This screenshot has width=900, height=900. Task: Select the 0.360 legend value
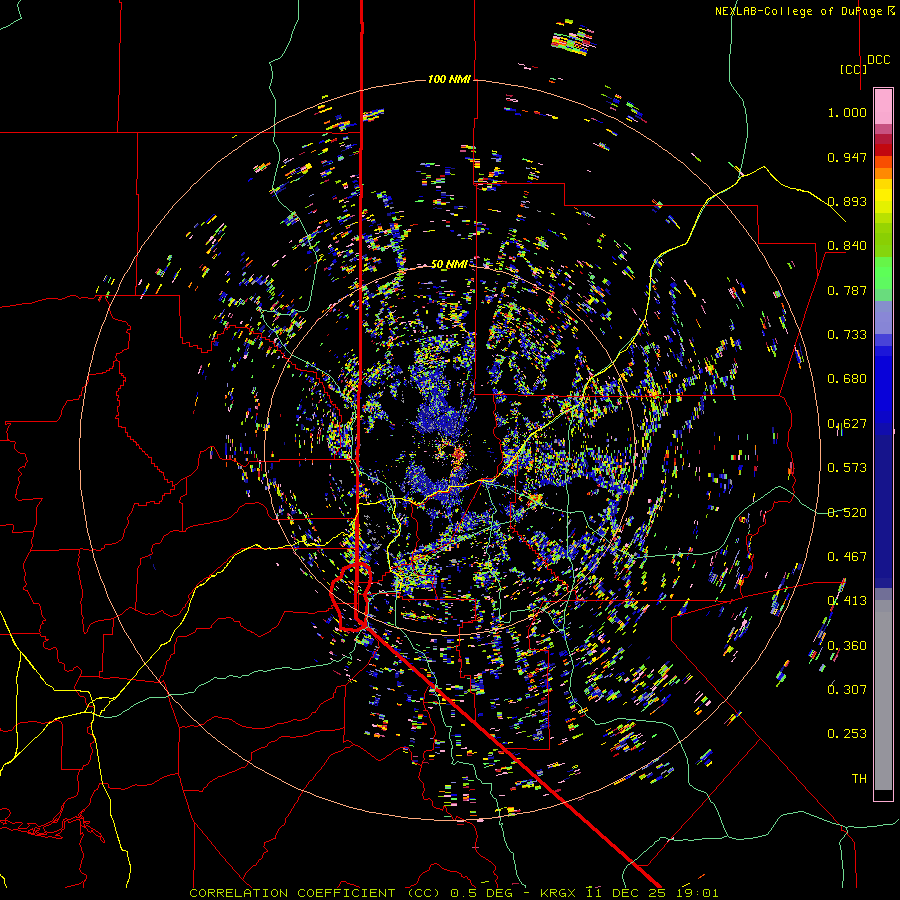pyautogui.click(x=847, y=646)
